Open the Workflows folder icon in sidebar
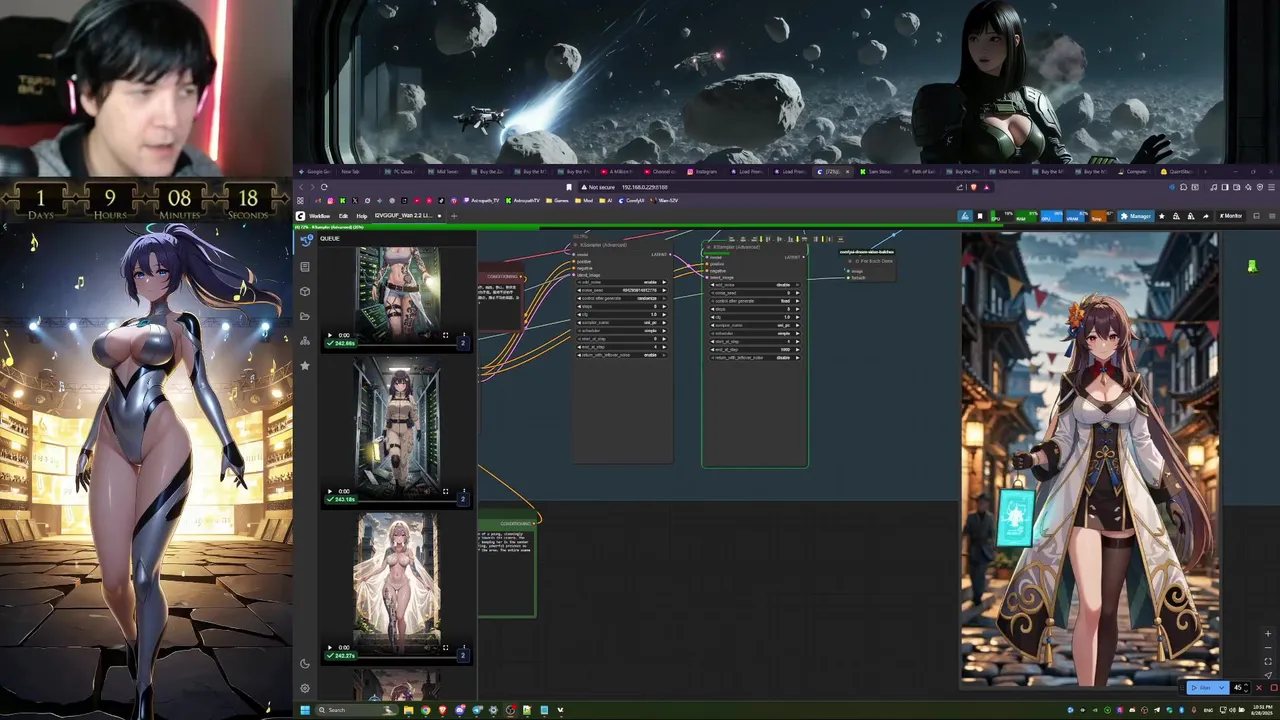Viewport: 1280px width, 720px height. click(305, 316)
